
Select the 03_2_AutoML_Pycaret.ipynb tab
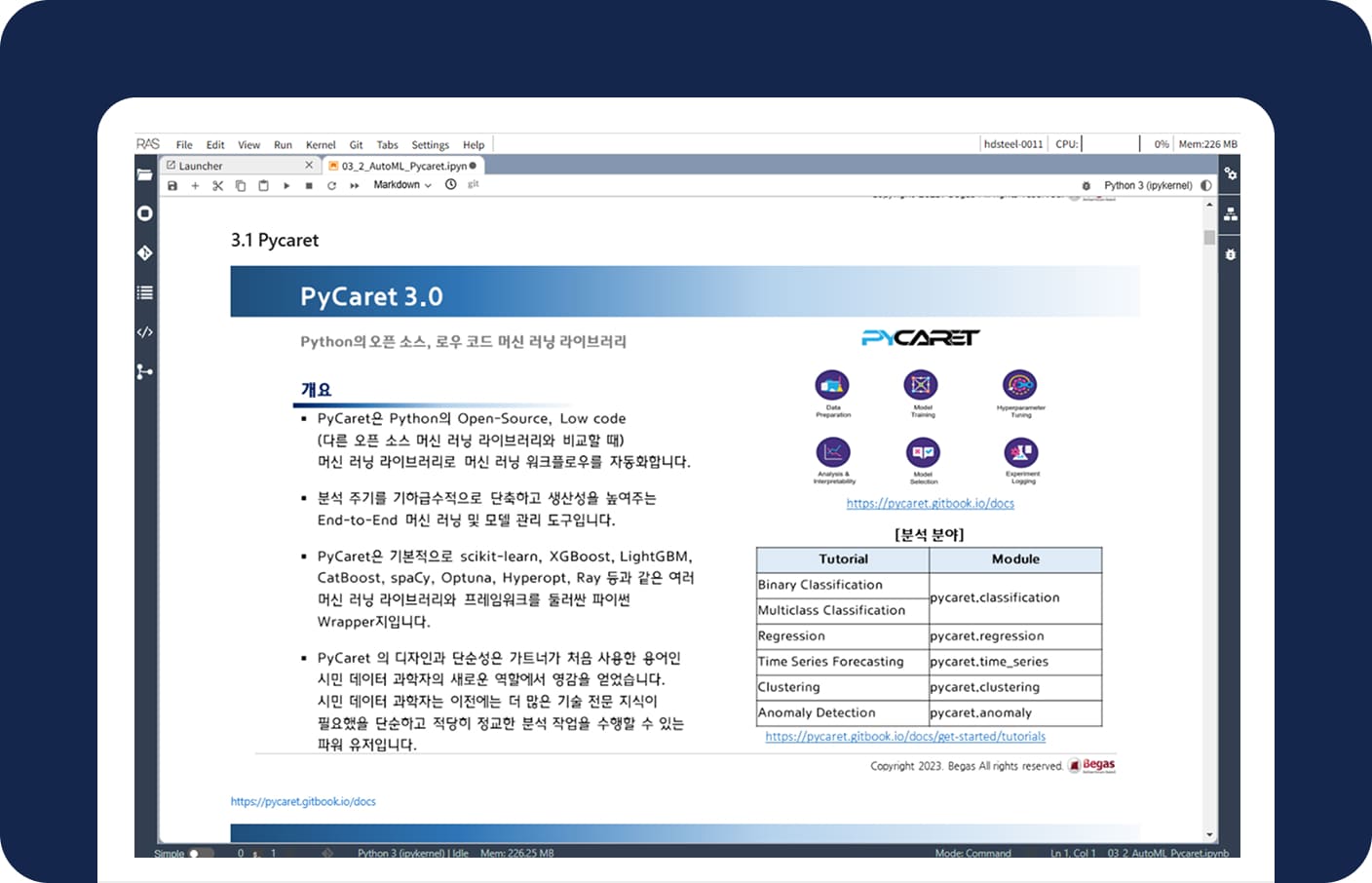[402, 166]
